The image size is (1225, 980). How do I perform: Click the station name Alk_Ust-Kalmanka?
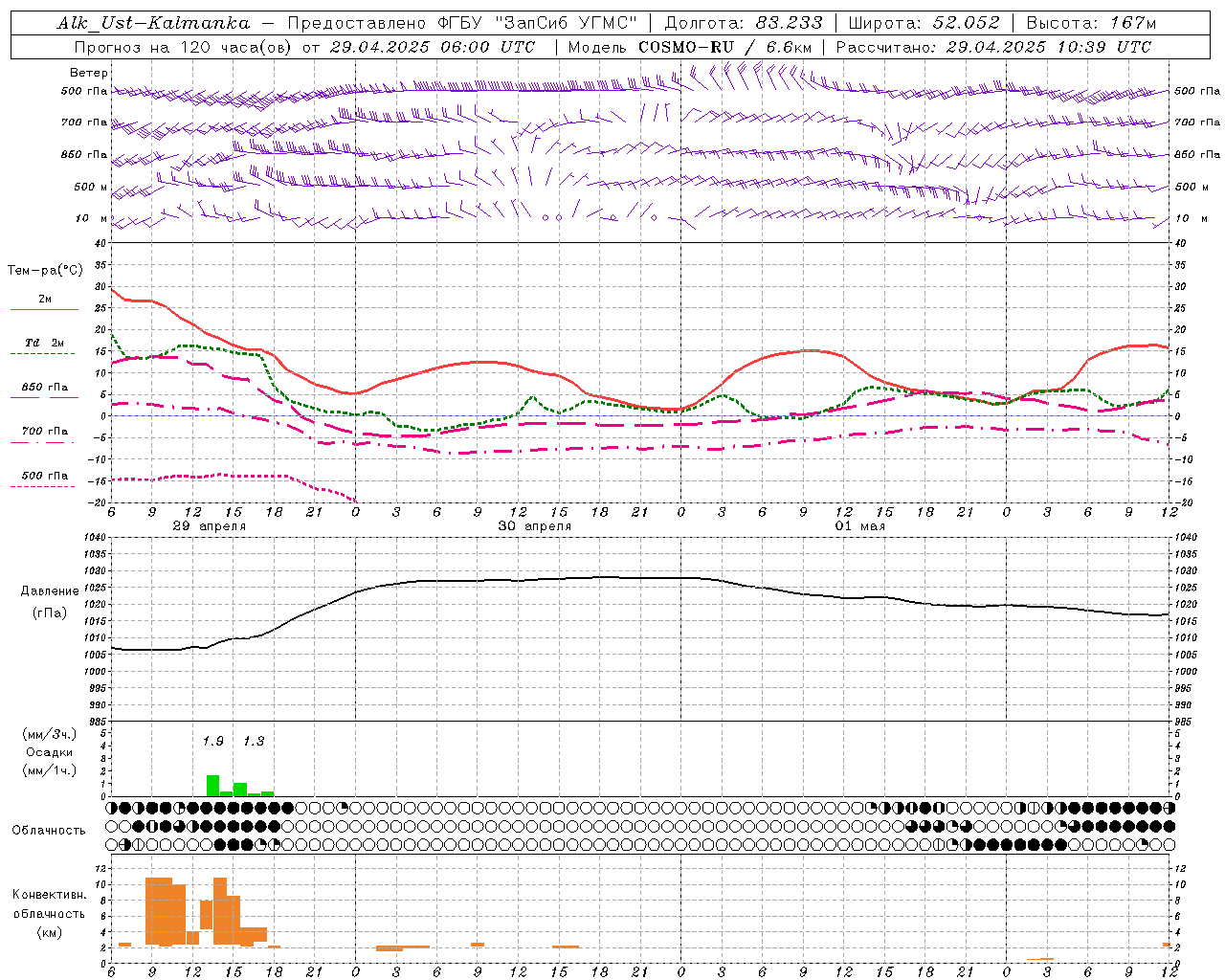coord(153,23)
